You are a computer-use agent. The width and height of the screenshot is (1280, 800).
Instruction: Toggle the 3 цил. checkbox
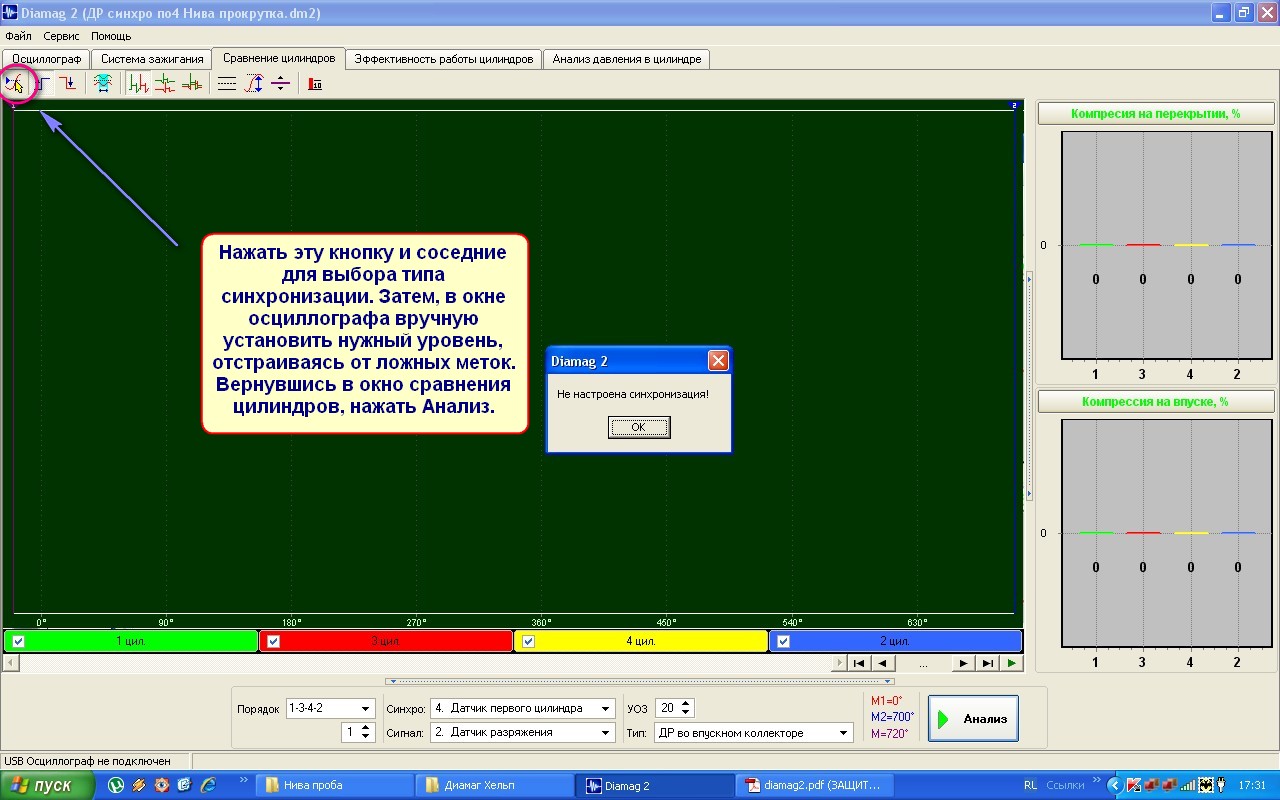(273, 642)
